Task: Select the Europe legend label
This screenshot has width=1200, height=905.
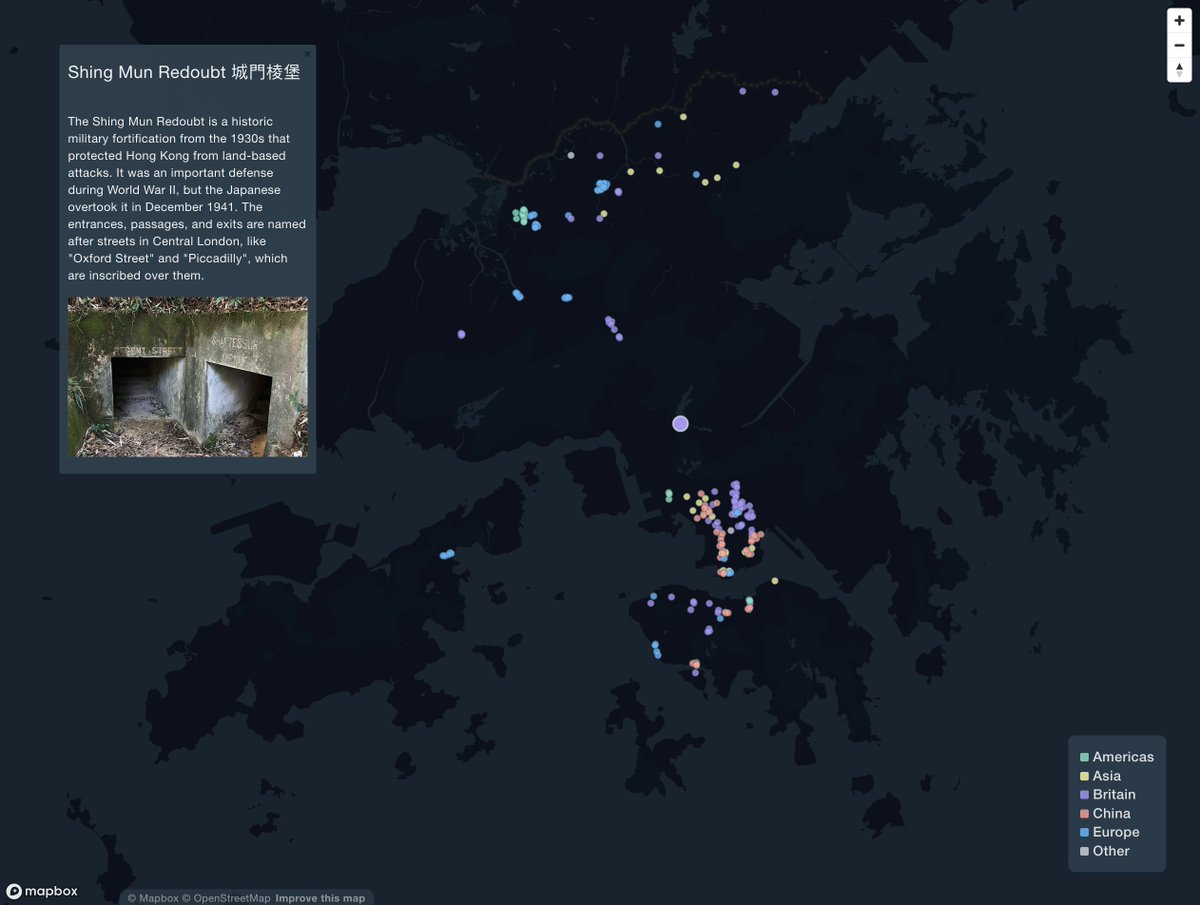Action: coord(1116,833)
